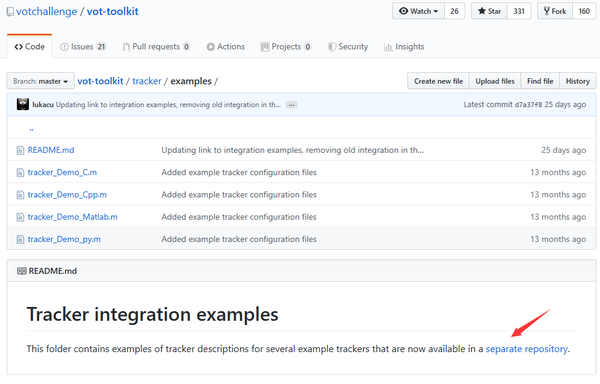This screenshot has height=384, width=600.
Task: Open latest commit message link
Action: [x=168, y=104]
